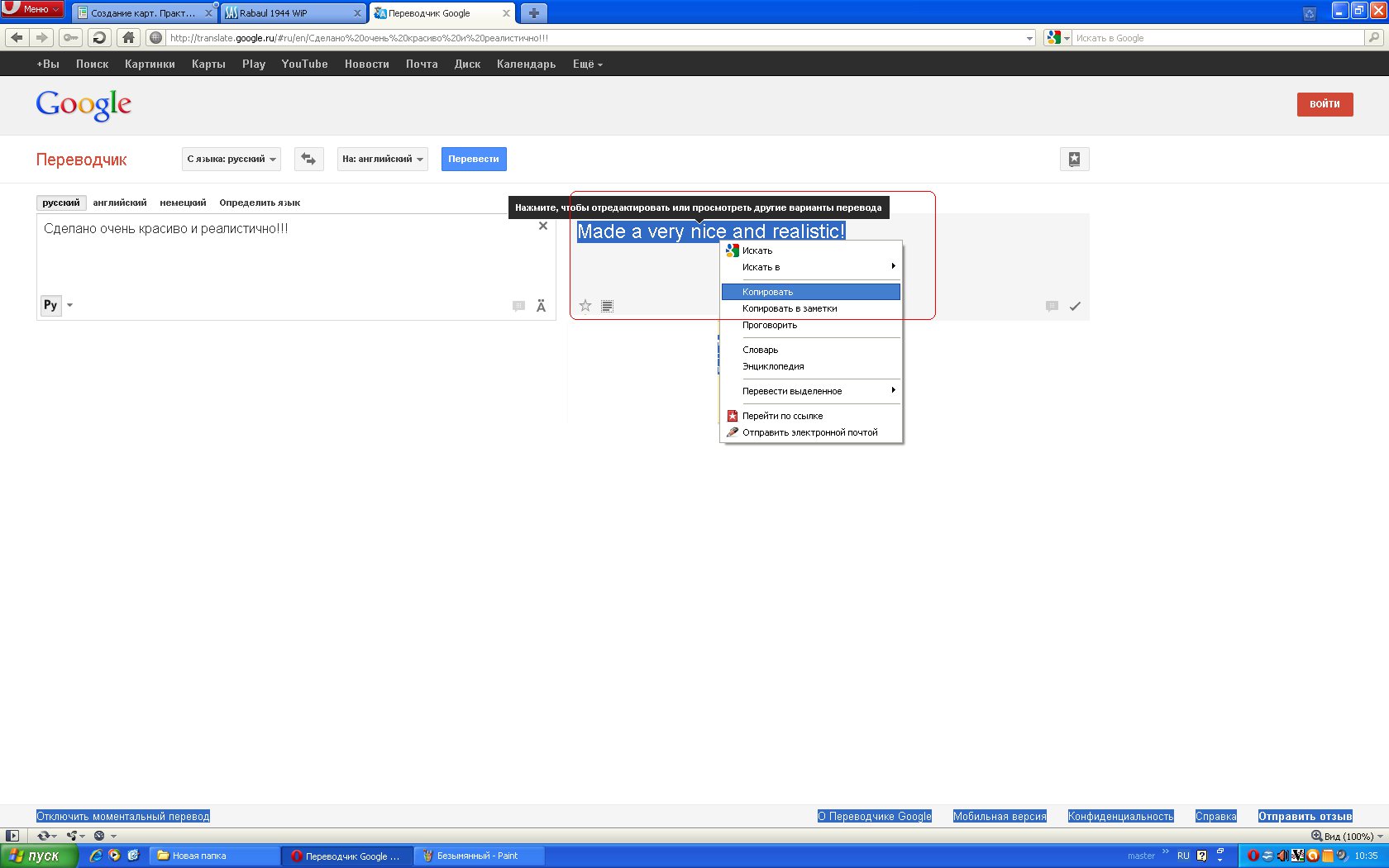Select the немецкий source language tab

click(x=183, y=203)
